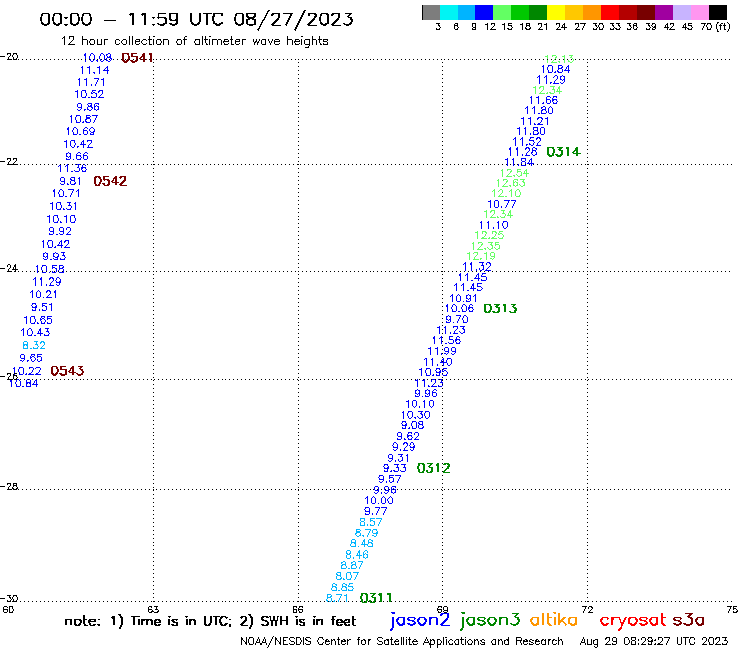
Task: Click the light-blue value 8.71
Action: pos(337,598)
